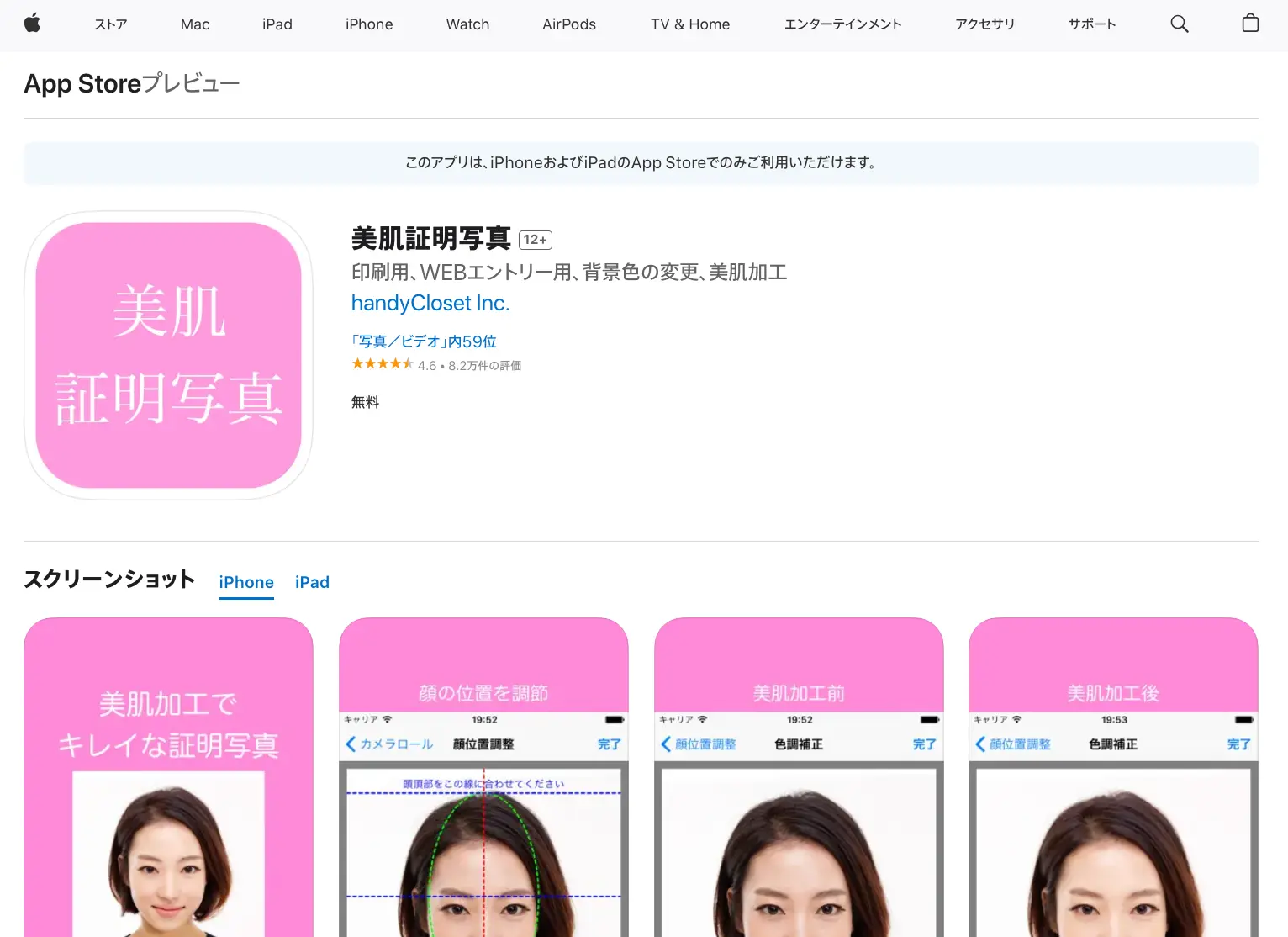The height and width of the screenshot is (937, 1288).
Task: Click the app subtitle 印刷用、WEBエントリー用 text
Action: (x=569, y=273)
